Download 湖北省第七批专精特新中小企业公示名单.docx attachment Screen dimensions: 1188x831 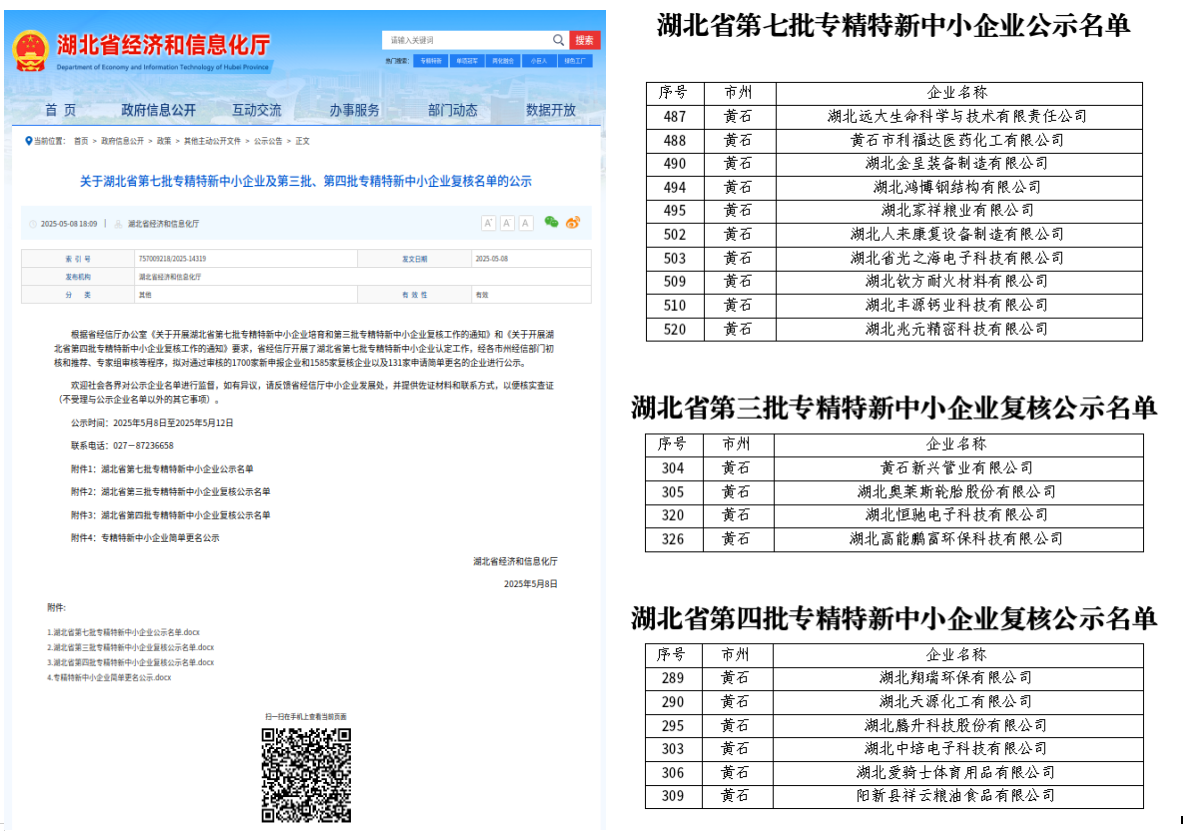pyautogui.click(x=126, y=632)
